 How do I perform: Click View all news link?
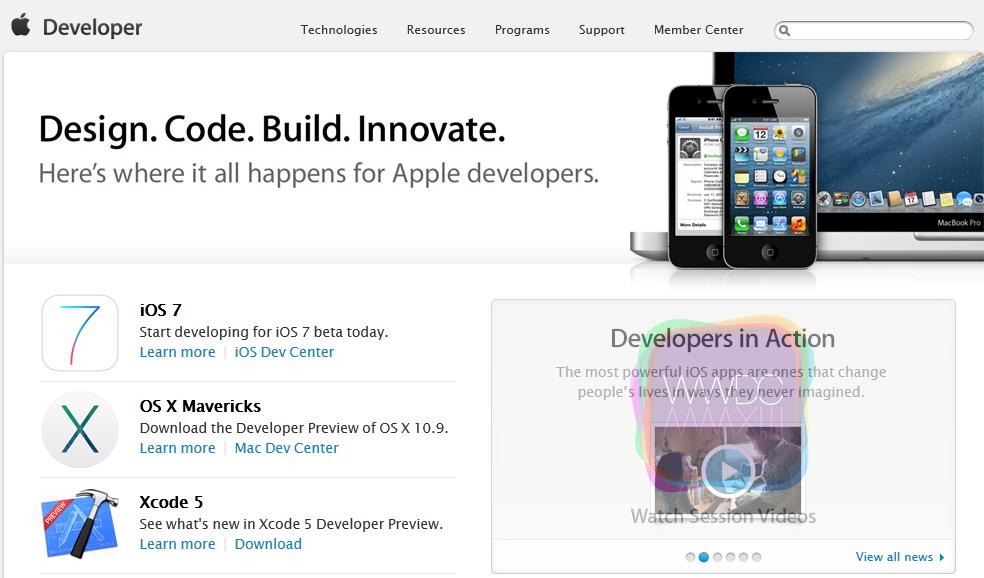tap(894, 557)
